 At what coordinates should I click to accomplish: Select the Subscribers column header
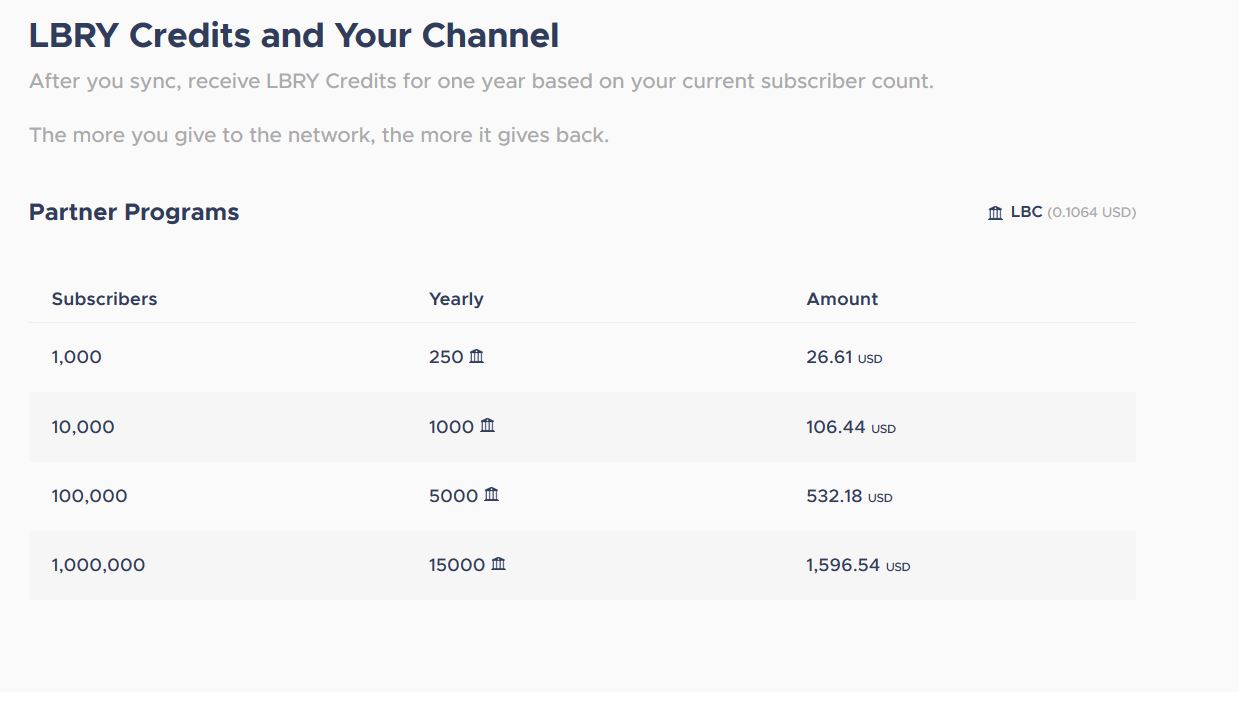pos(104,299)
